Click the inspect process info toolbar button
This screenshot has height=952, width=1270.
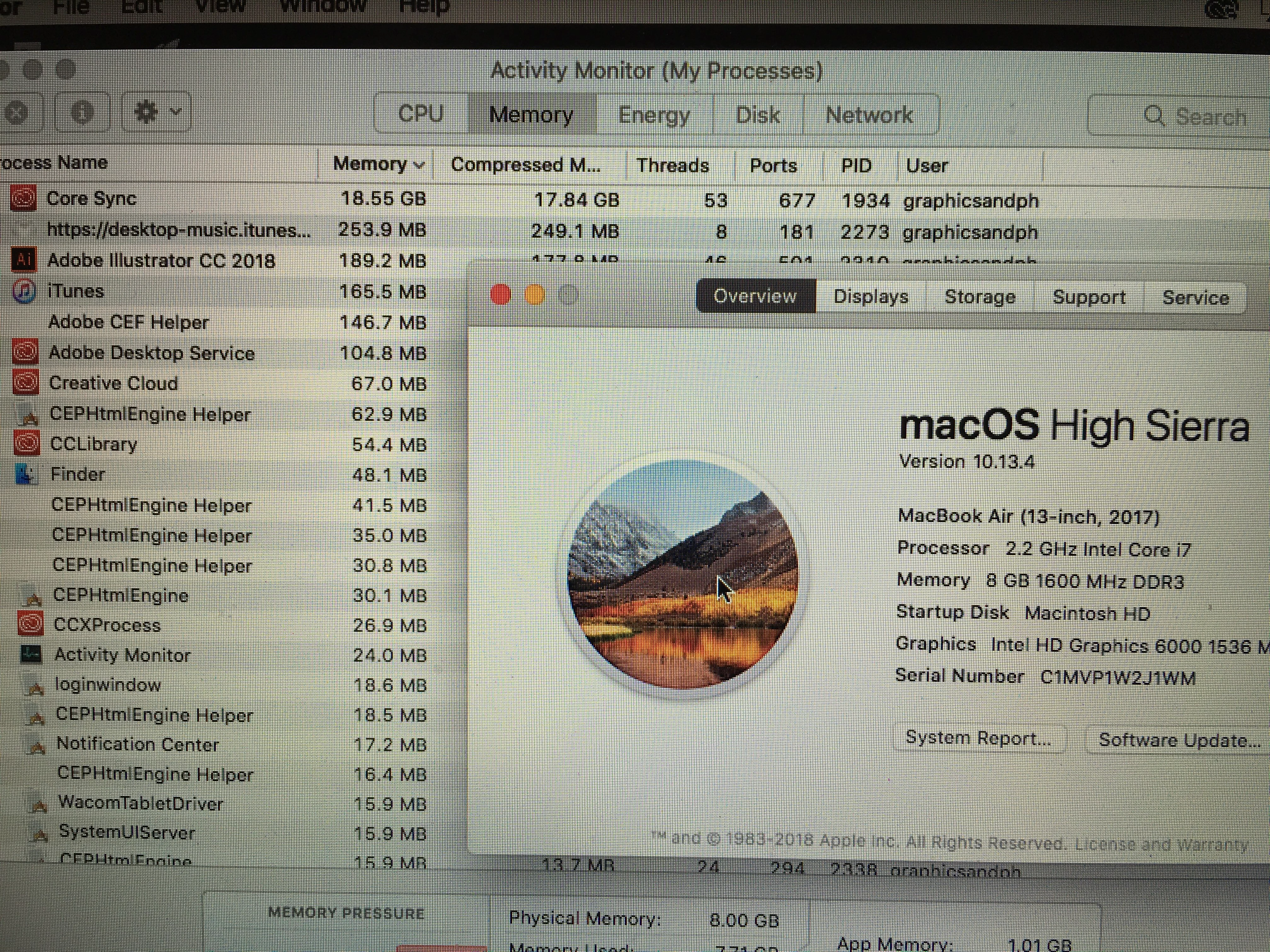(82, 112)
